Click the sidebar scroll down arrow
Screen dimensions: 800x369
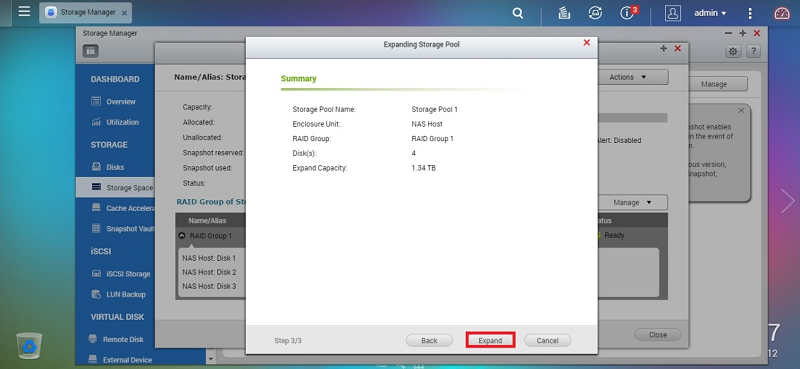click(211, 359)
